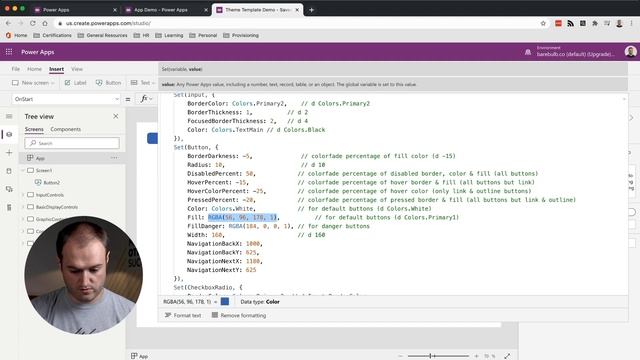The image size is (640, 360).
Task: Click the RSS feed extension icon
Action: 571,23
